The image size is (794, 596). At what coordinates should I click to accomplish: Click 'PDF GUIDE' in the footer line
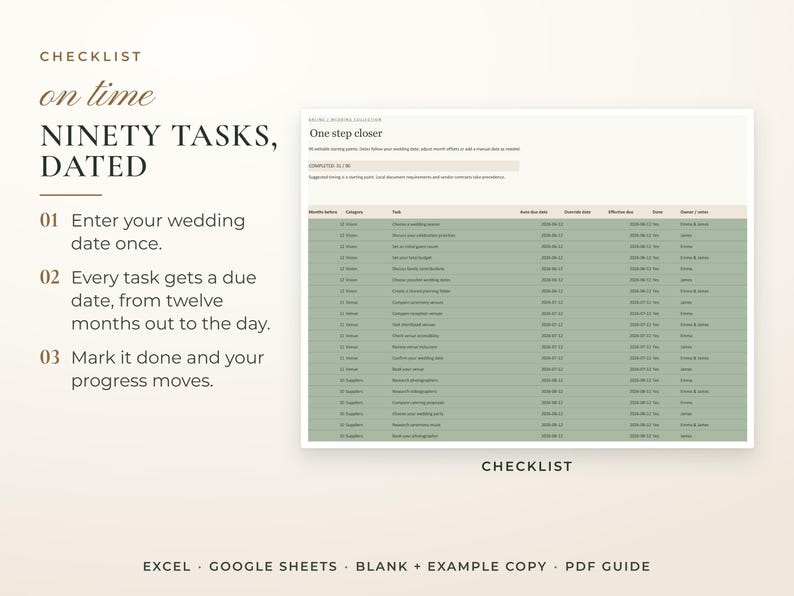click(608, 566)
